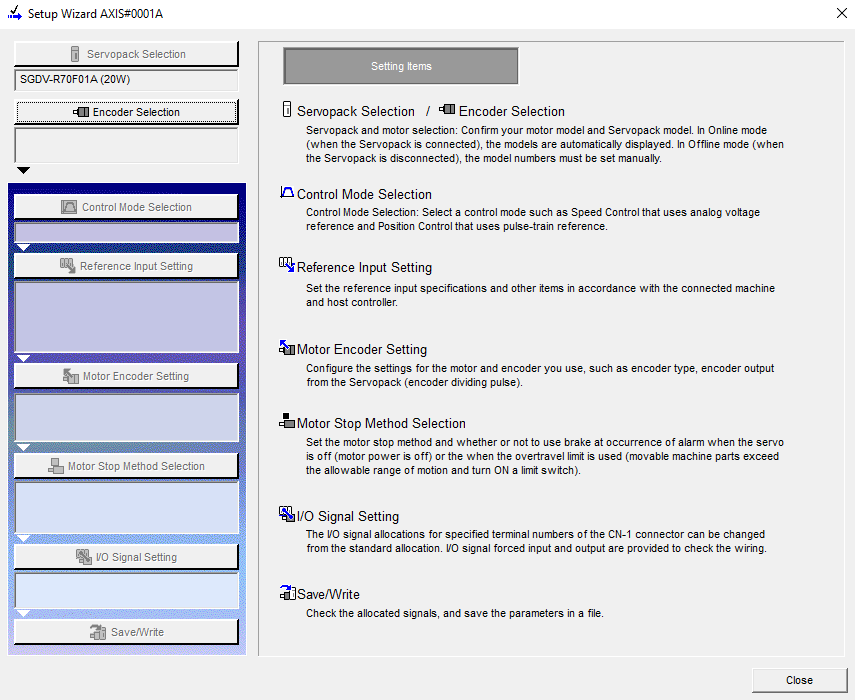This screenshot has height=700, width=855.
Task: Click the empty field under Encoder Selection
Action: point(126,146)
